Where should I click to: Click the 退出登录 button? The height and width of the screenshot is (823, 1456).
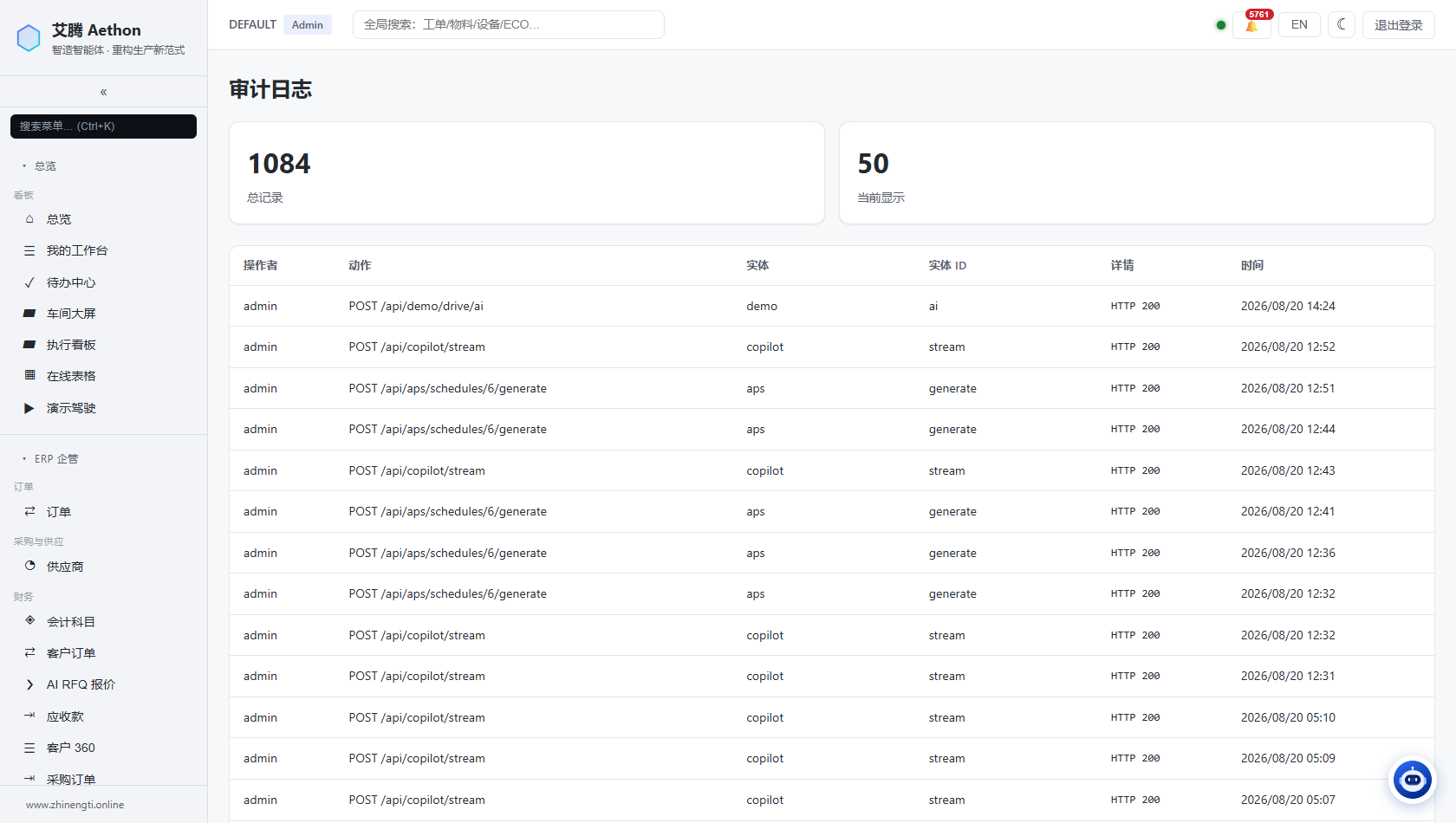(1398, 25)
